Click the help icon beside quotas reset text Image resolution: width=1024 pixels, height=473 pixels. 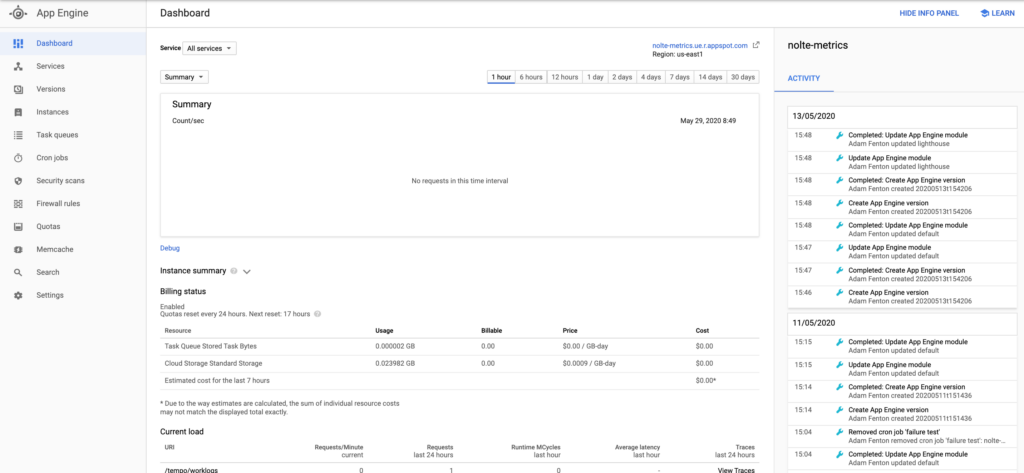[317, 314]
